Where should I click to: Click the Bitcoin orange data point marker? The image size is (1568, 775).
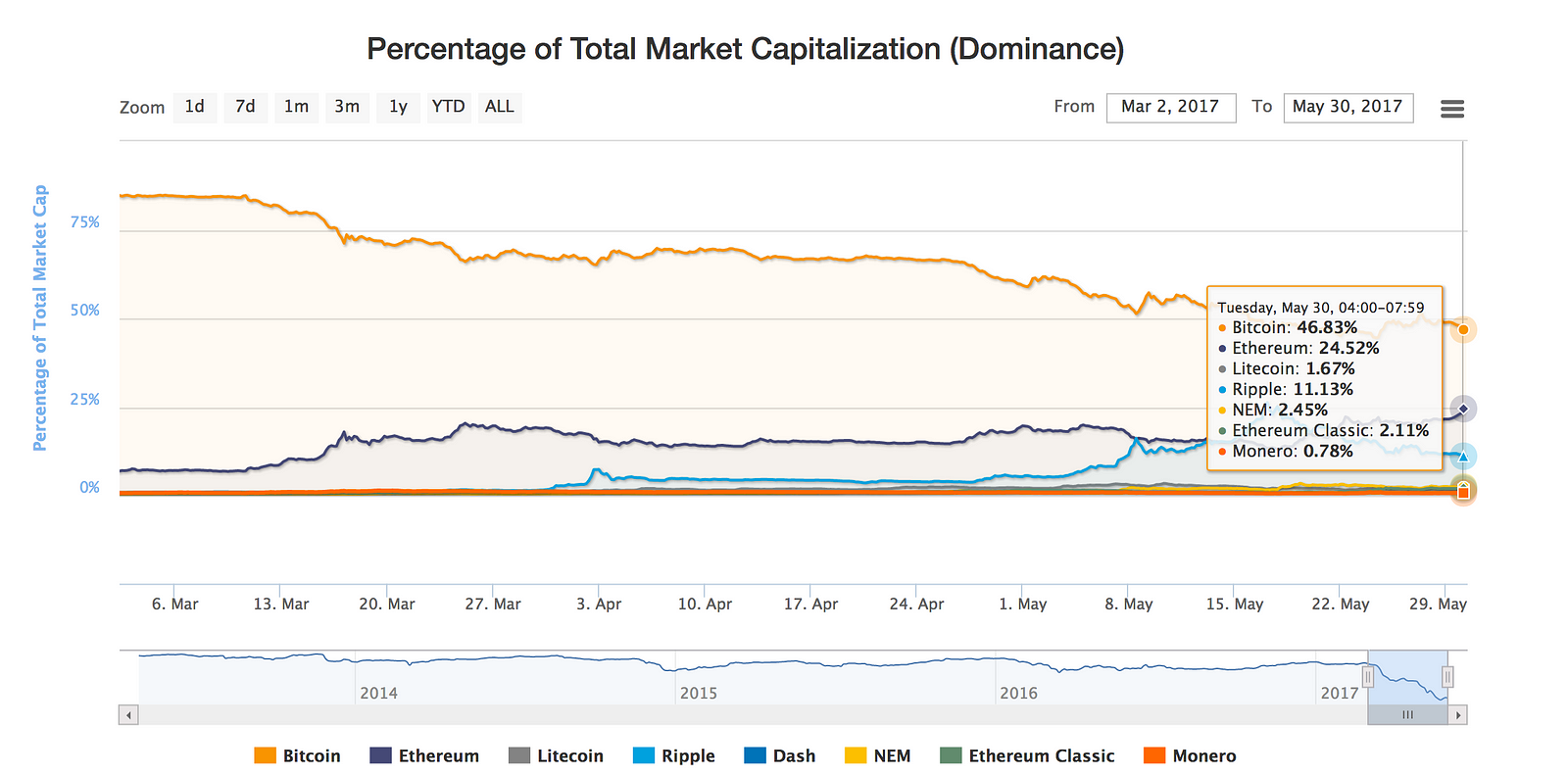(x=1463, y=329)
